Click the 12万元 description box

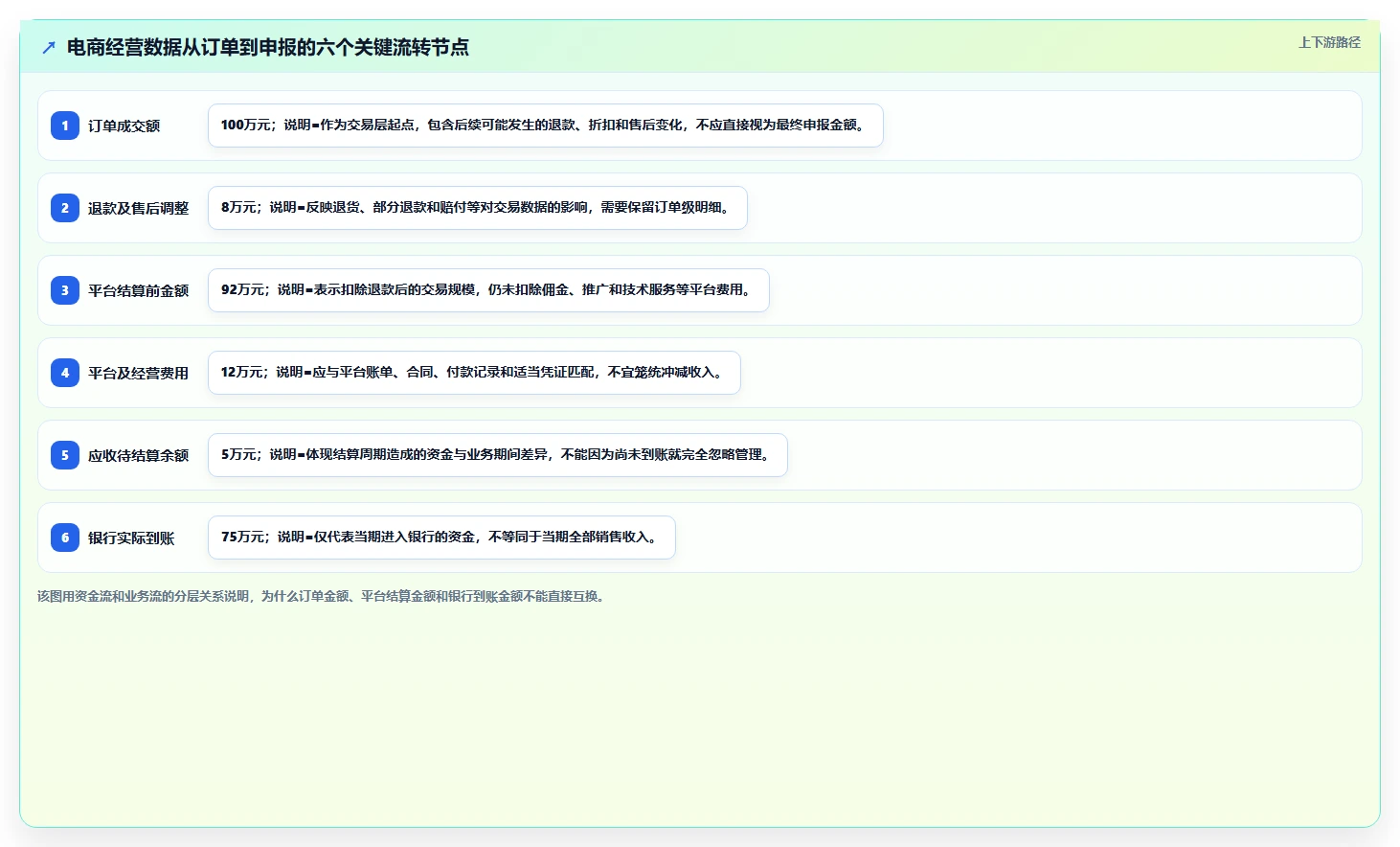click(x=474, y=373)
